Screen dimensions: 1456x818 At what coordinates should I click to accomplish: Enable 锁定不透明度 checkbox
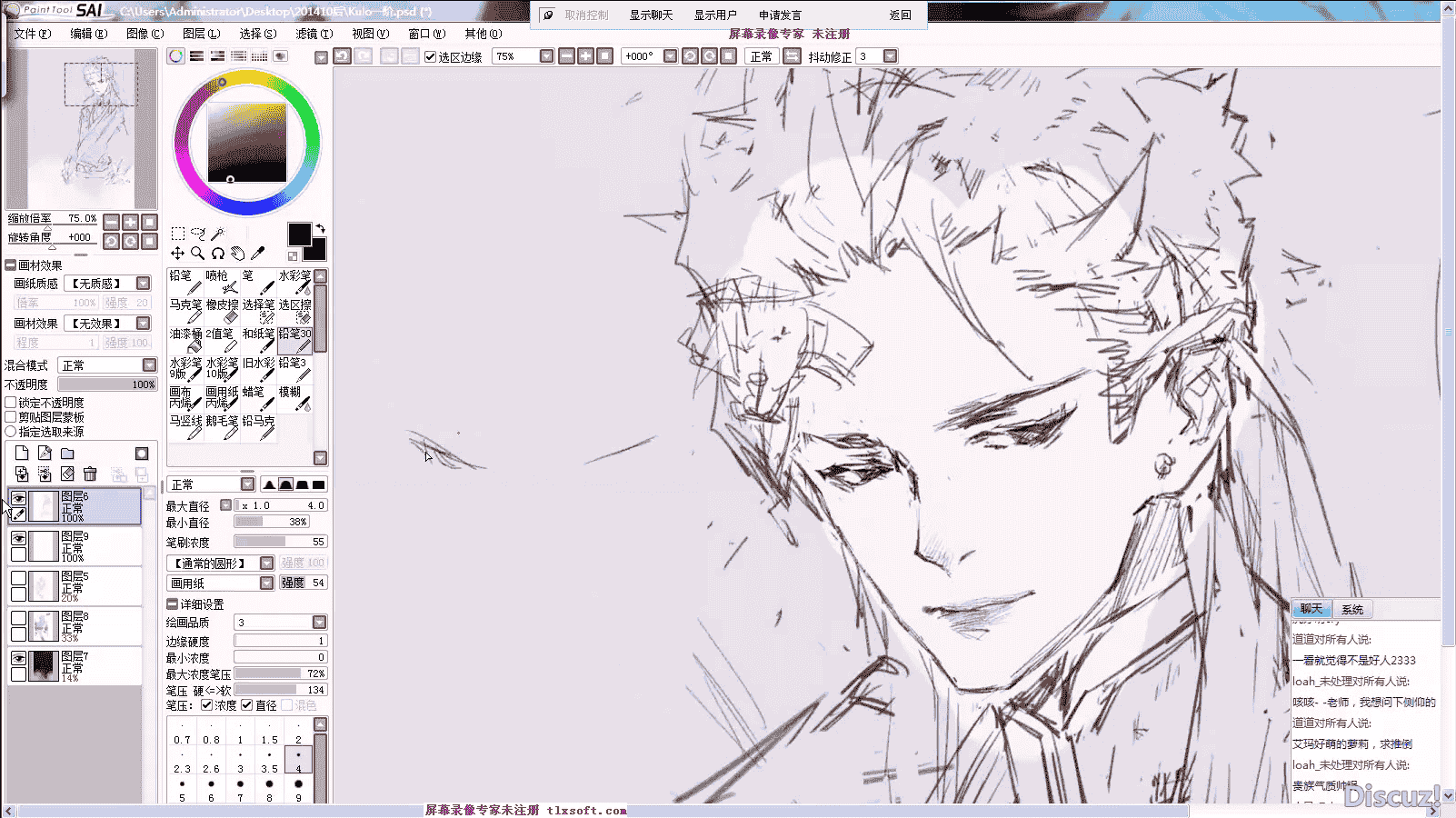11,402
